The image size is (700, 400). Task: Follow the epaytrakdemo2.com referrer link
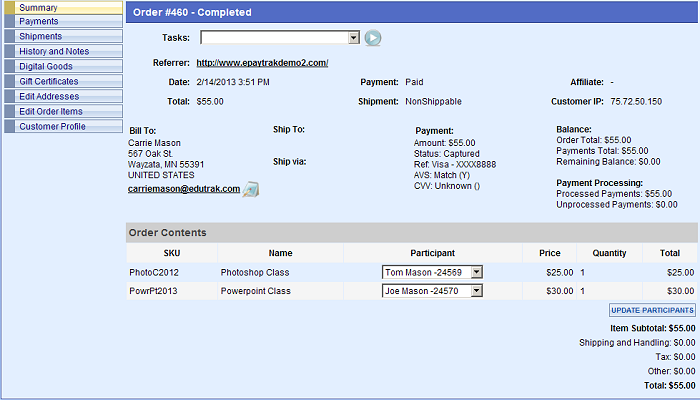pos(262,63)
